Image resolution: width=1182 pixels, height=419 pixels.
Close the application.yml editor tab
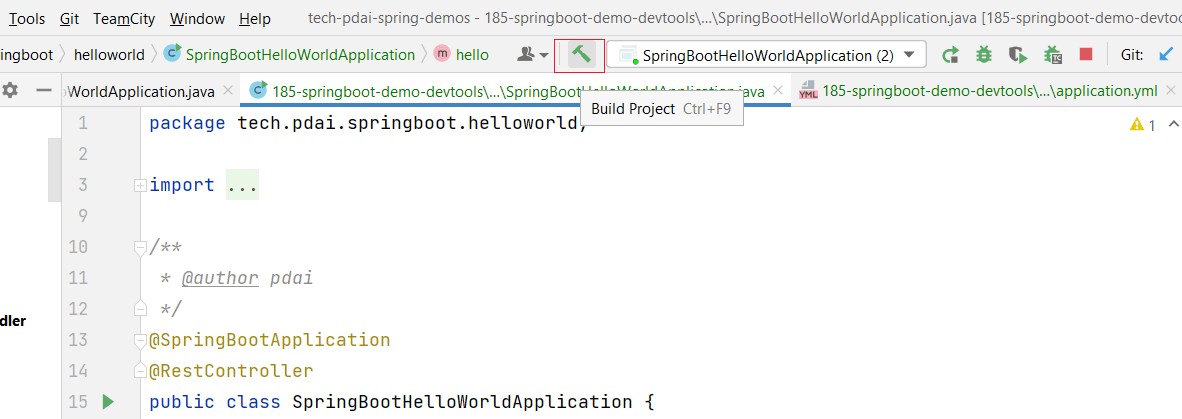tap(1173, 91)
